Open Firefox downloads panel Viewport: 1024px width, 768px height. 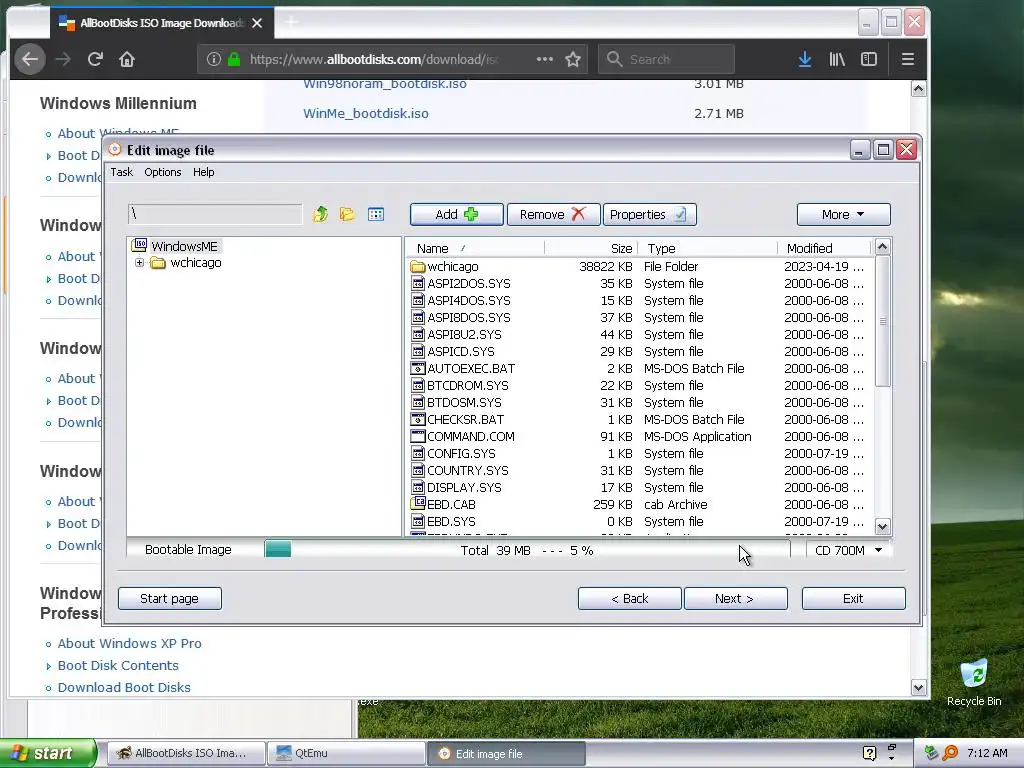coord(805,59)
